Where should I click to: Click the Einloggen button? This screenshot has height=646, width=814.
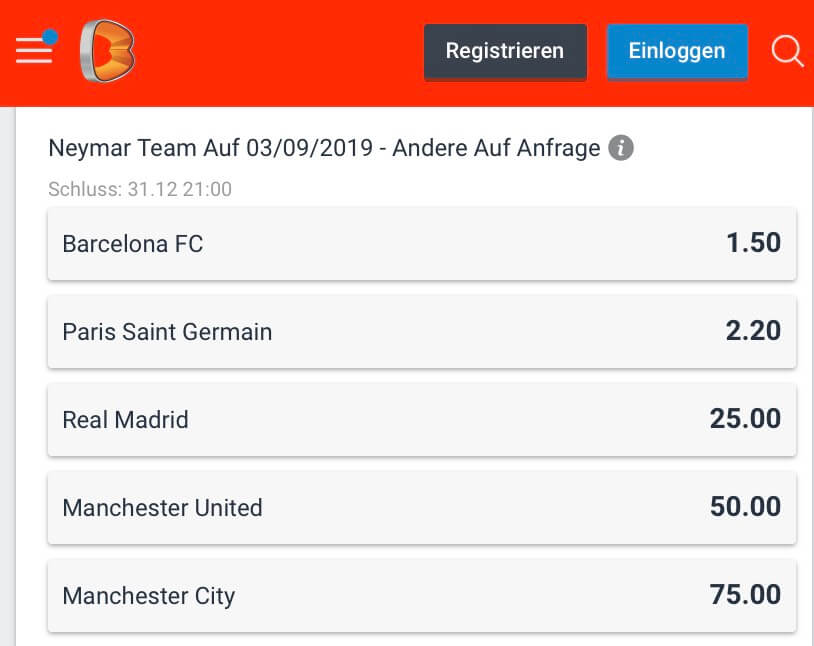[x=677, y=51]
